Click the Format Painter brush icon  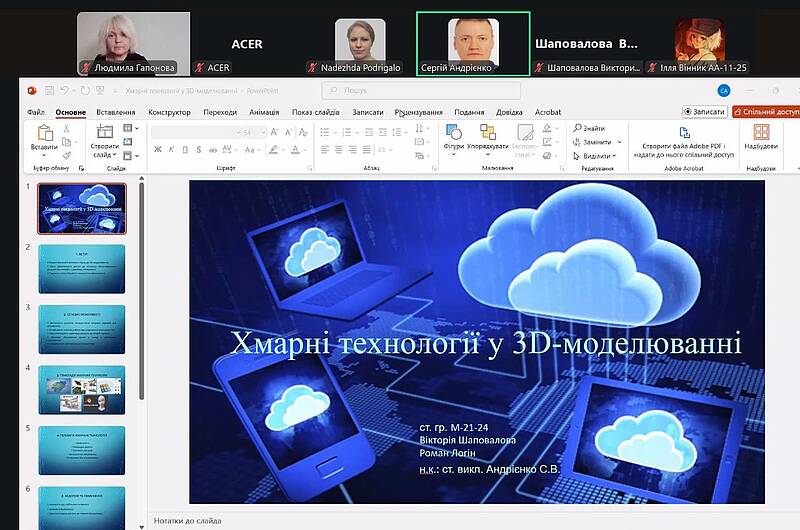coord(67,155)
